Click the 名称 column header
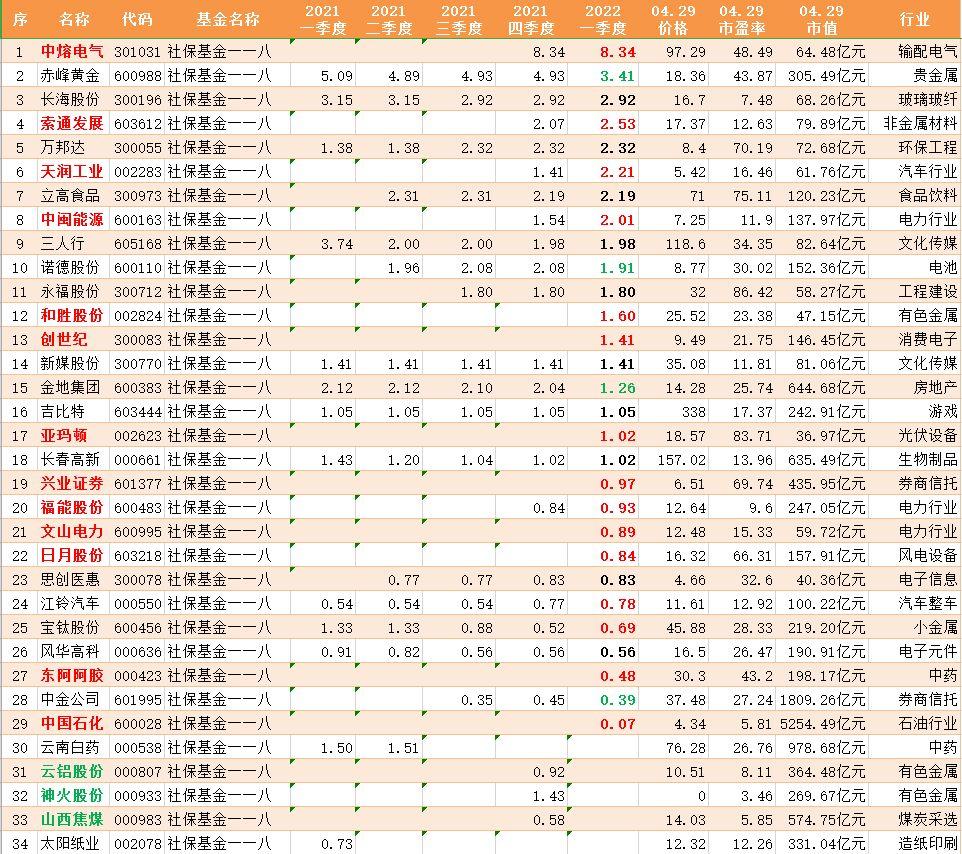Viewport: 962px width, 854px height. [74, 20]
